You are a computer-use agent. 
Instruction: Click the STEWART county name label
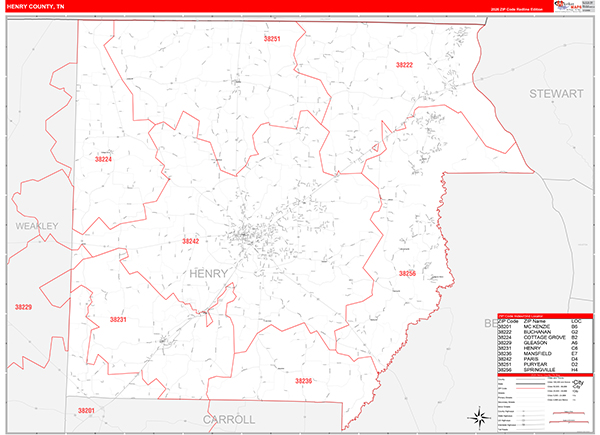click(x=556, y=94)
